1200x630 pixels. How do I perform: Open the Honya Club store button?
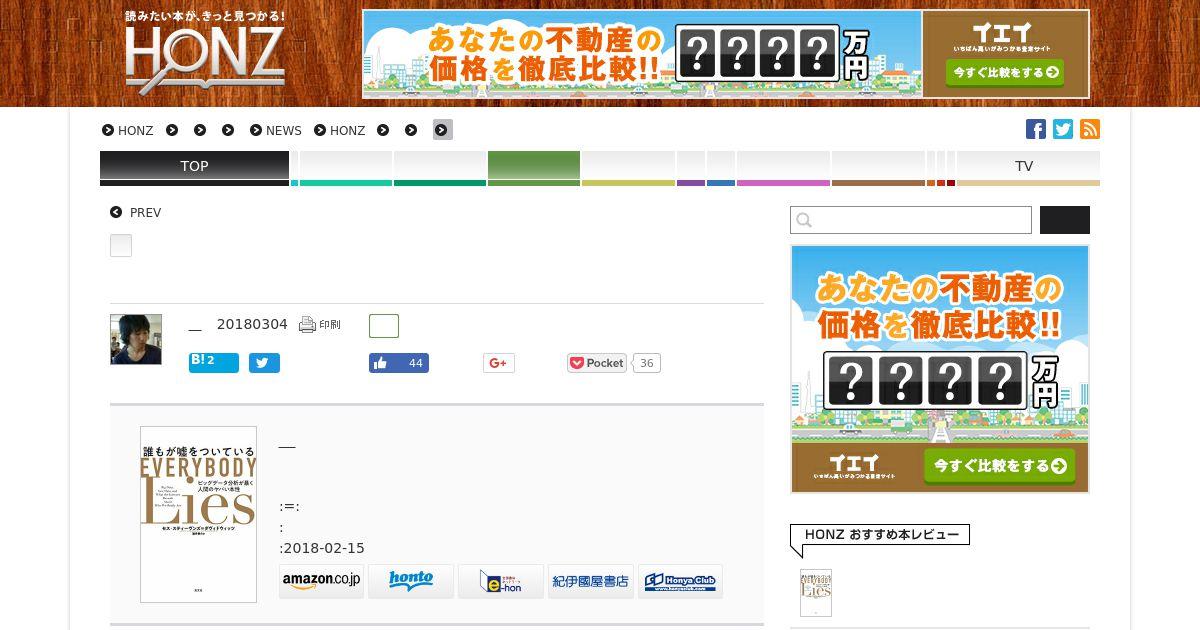[680, 581]
